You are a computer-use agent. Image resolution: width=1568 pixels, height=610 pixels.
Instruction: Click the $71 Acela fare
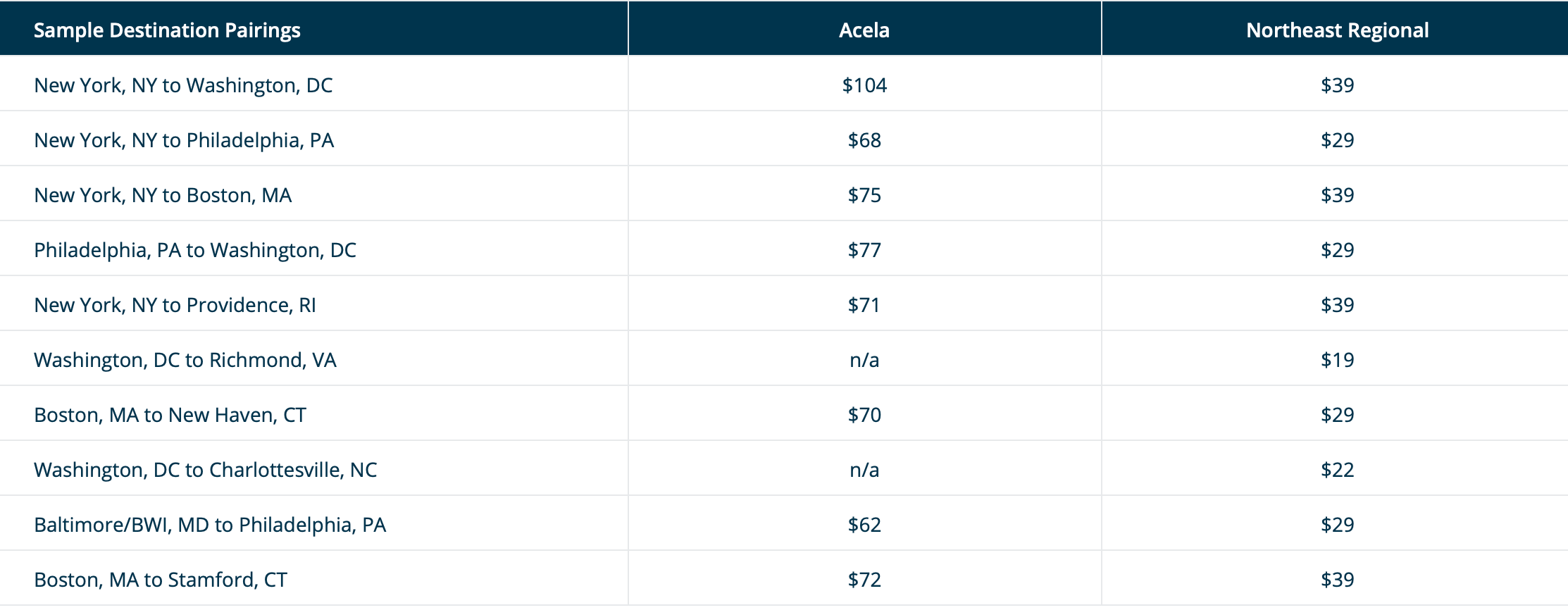[x=864, y=305]
